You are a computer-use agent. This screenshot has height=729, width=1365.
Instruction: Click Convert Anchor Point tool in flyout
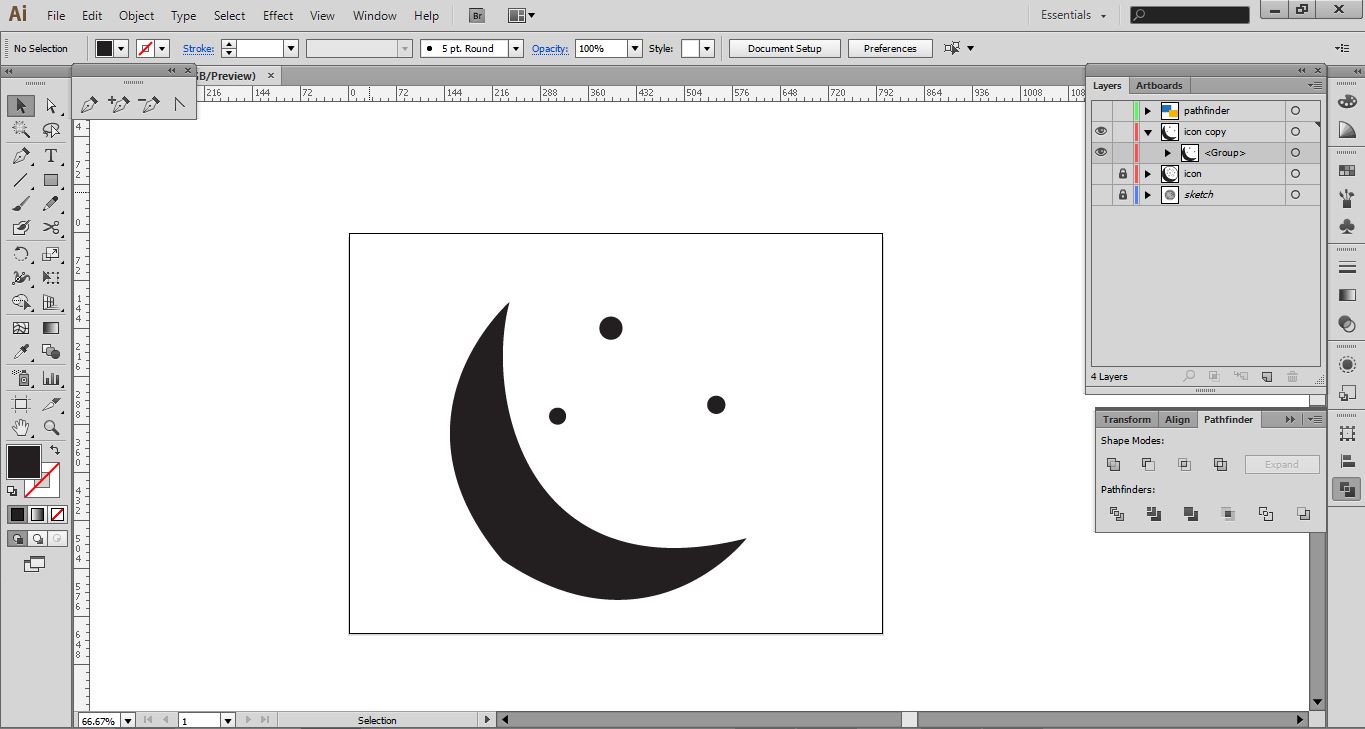point(180,104)
